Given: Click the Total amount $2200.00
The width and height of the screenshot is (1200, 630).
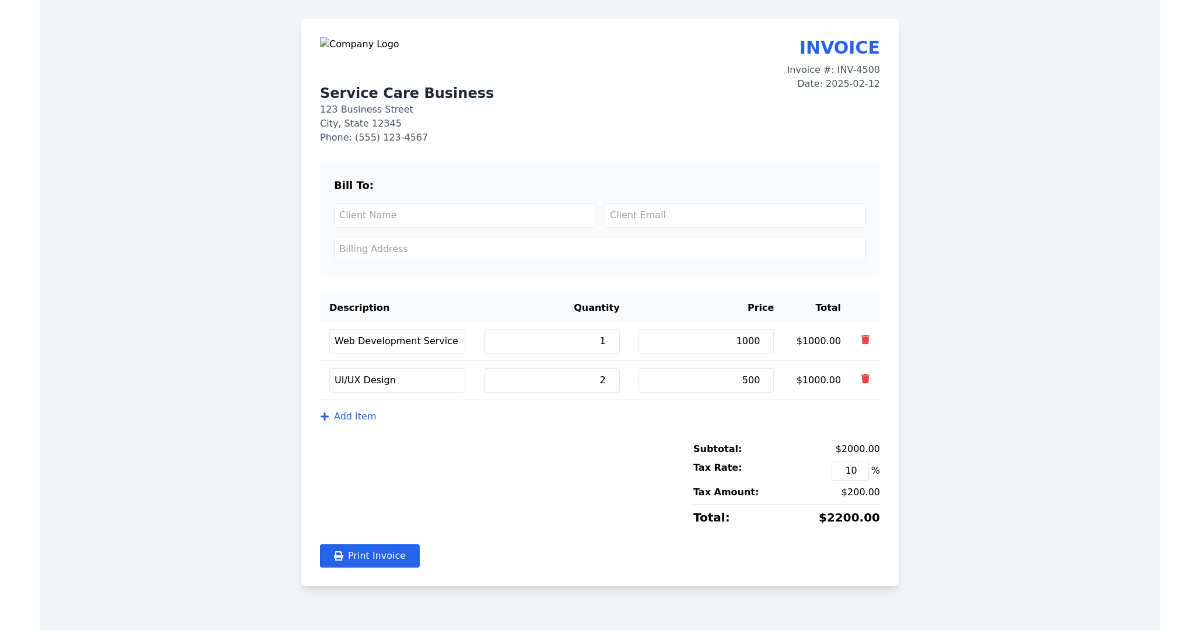Looking at the screenshot, I should (848, 517).
